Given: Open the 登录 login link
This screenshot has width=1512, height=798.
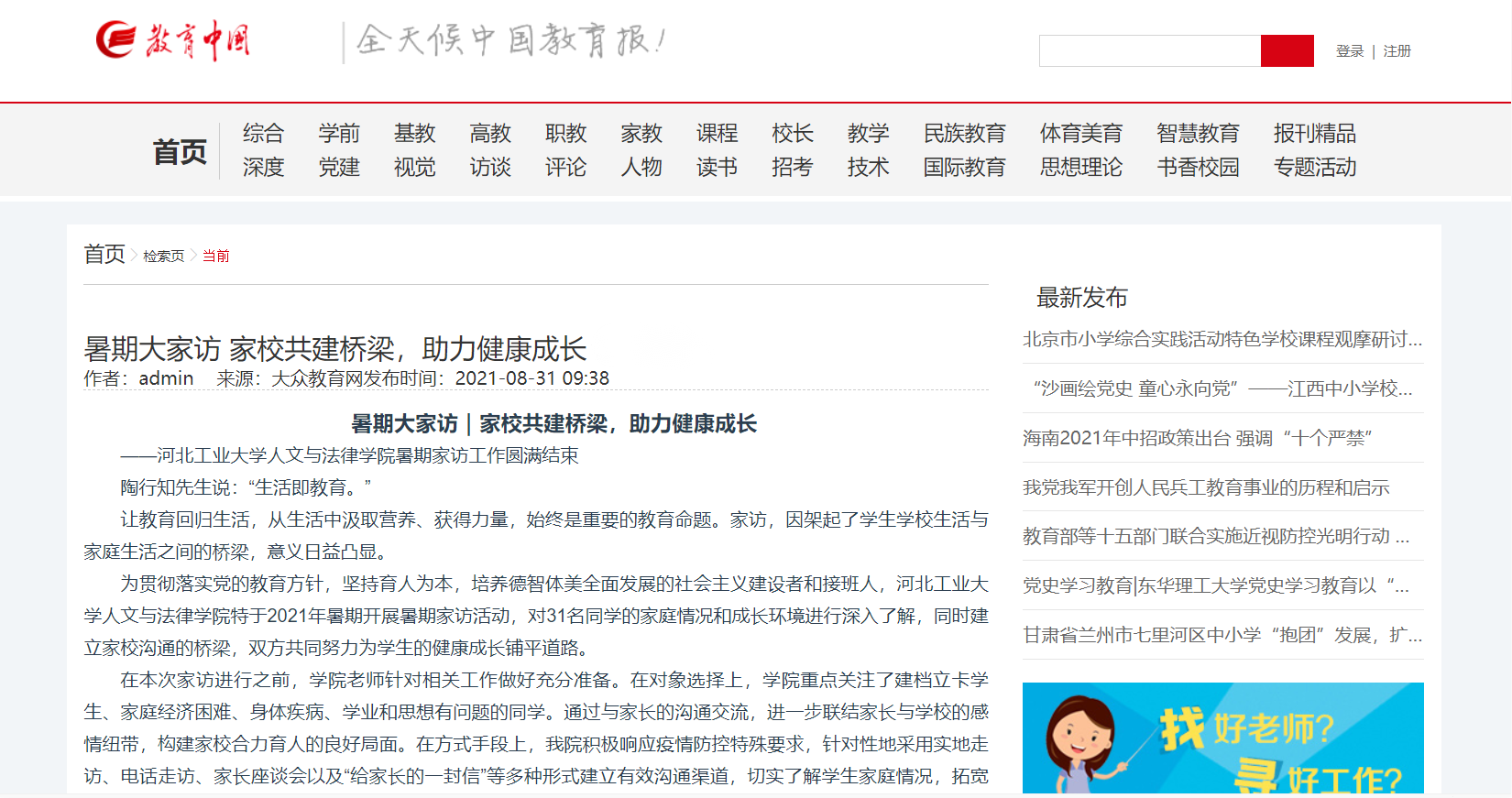Looking at the screenshot, I should [x=1349, y=51].
